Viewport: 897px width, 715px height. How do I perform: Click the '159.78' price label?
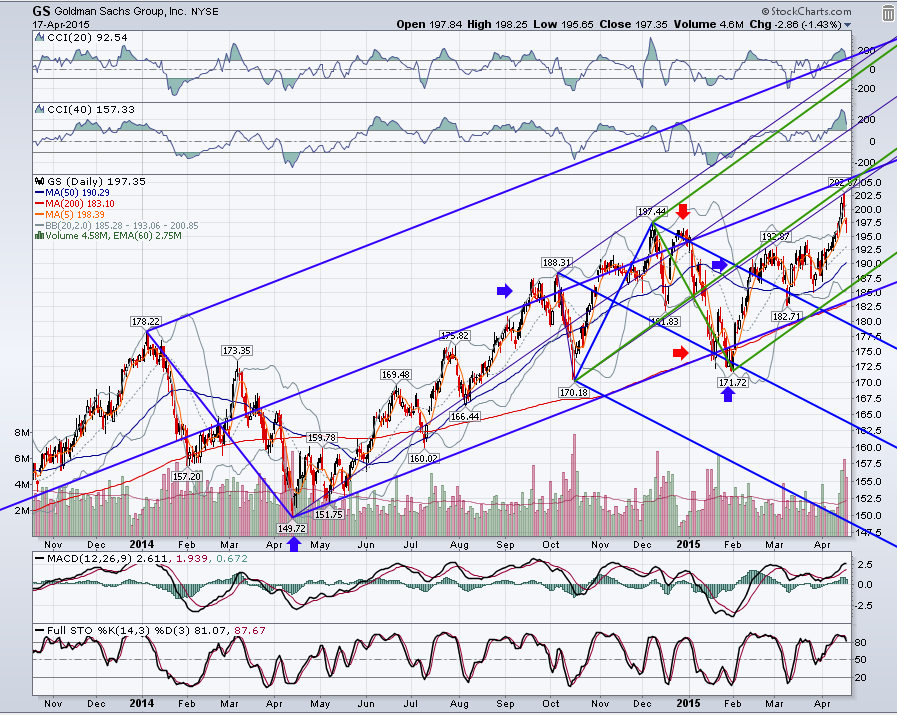tap(322, 438)
